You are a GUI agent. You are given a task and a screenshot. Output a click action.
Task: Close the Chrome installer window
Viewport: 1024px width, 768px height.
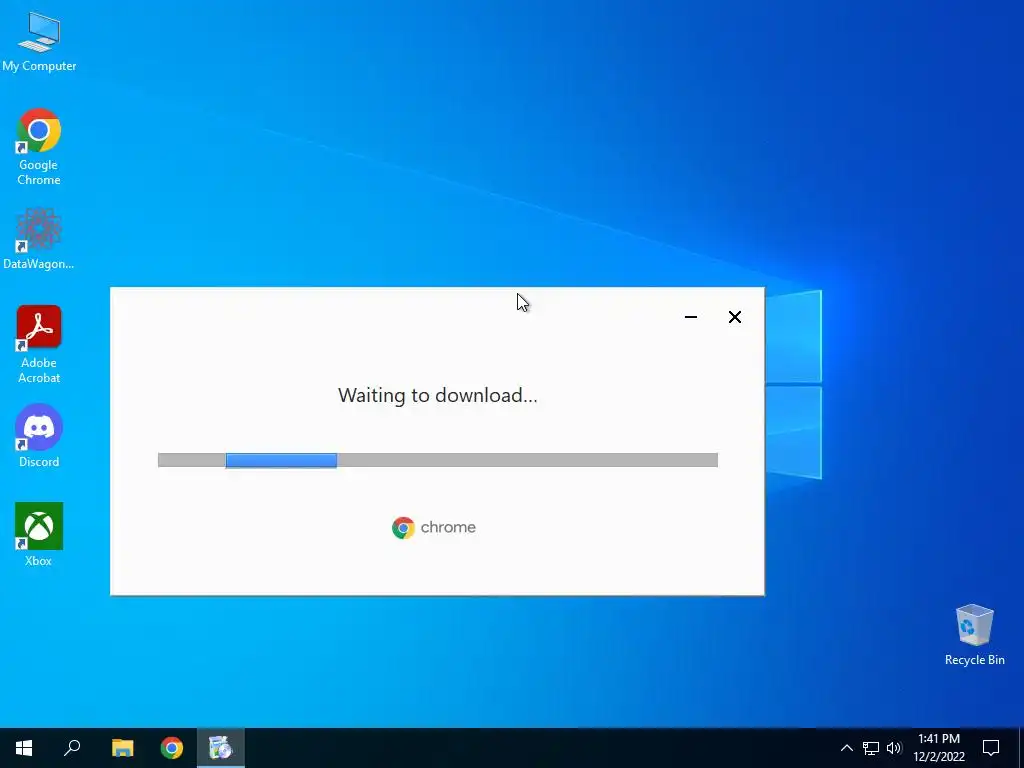point(735,317)
